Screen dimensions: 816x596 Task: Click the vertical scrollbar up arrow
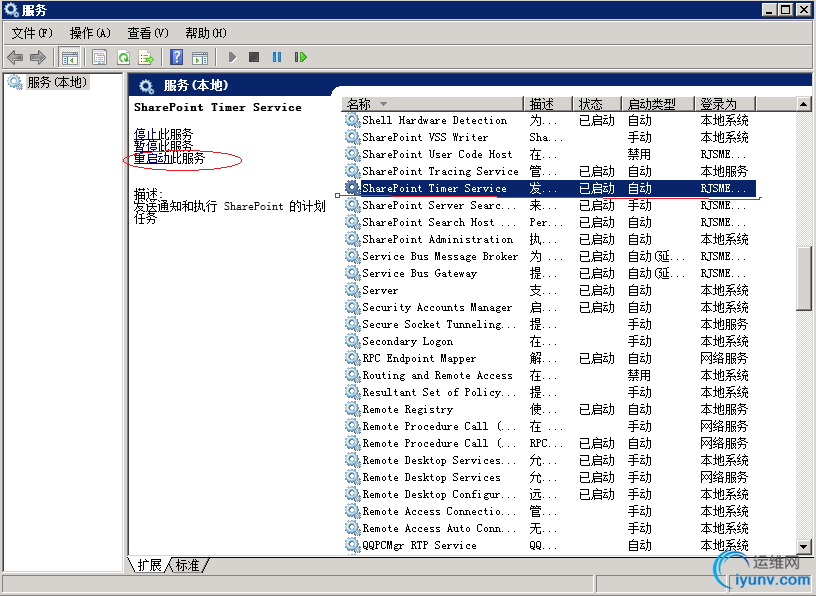point(803,104)
